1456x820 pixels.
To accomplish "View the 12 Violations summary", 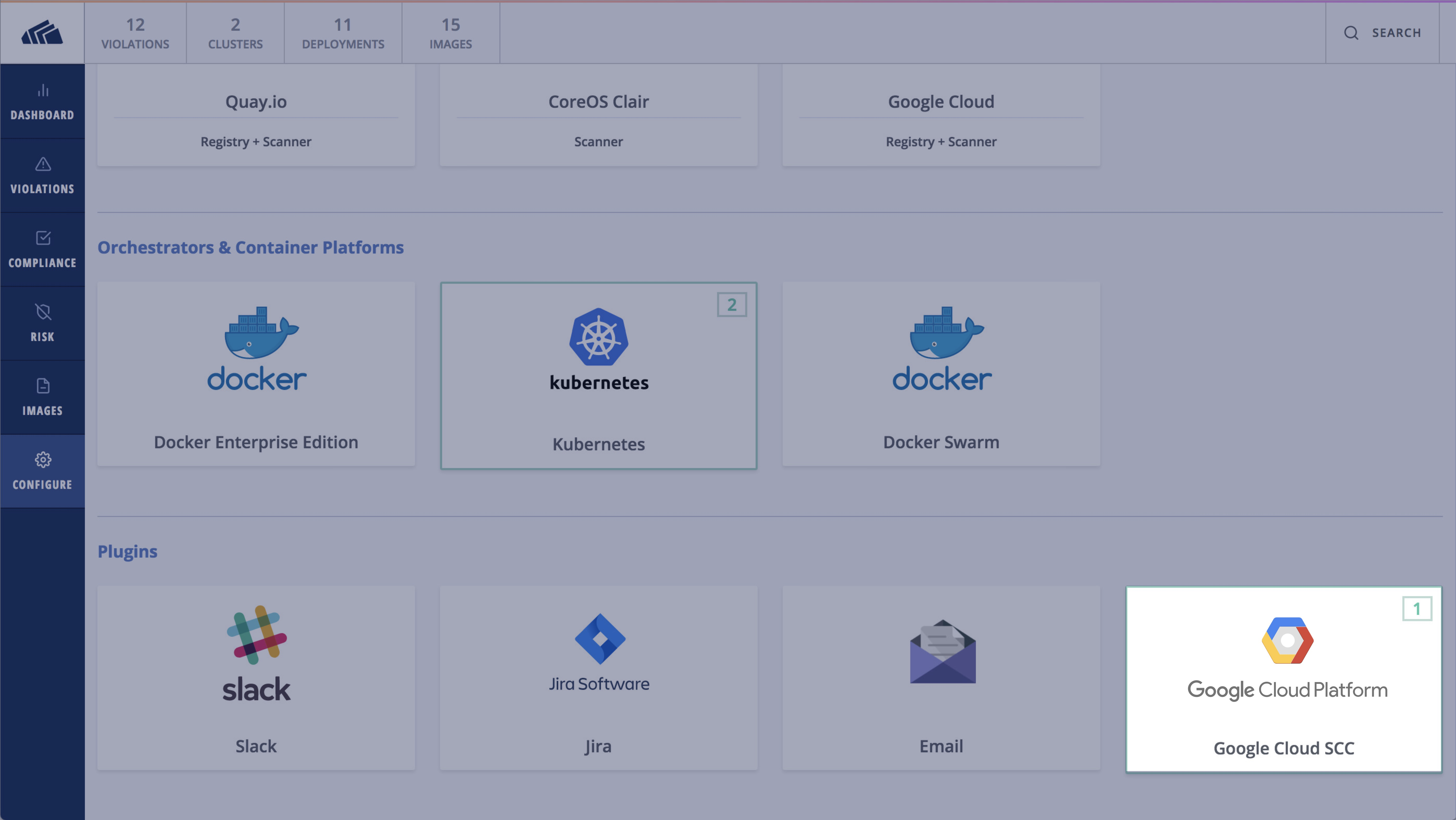I will tap(135, 33).
